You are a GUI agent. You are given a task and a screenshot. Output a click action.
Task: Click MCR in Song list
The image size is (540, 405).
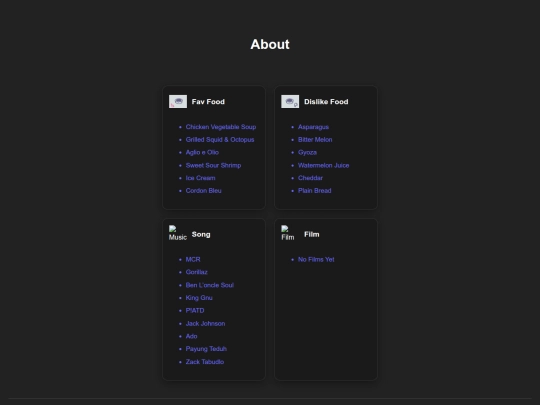pos(193,260)
